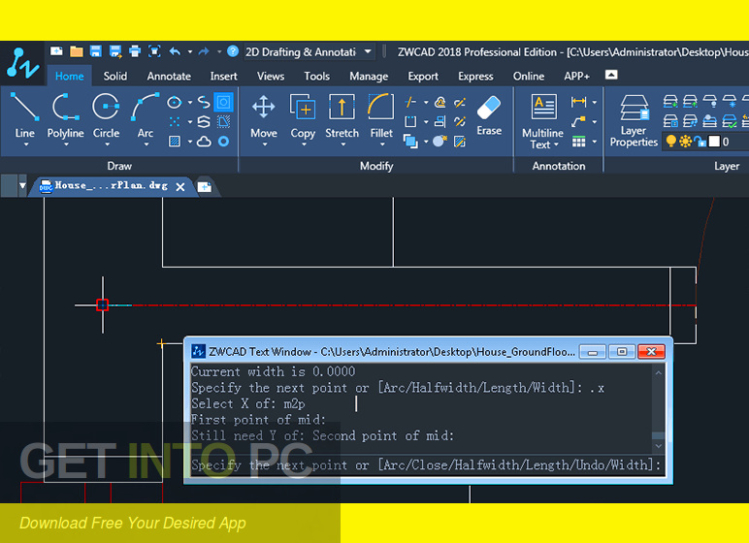
Task: Click the Redo arrow
Action: [x=204, y=51]
